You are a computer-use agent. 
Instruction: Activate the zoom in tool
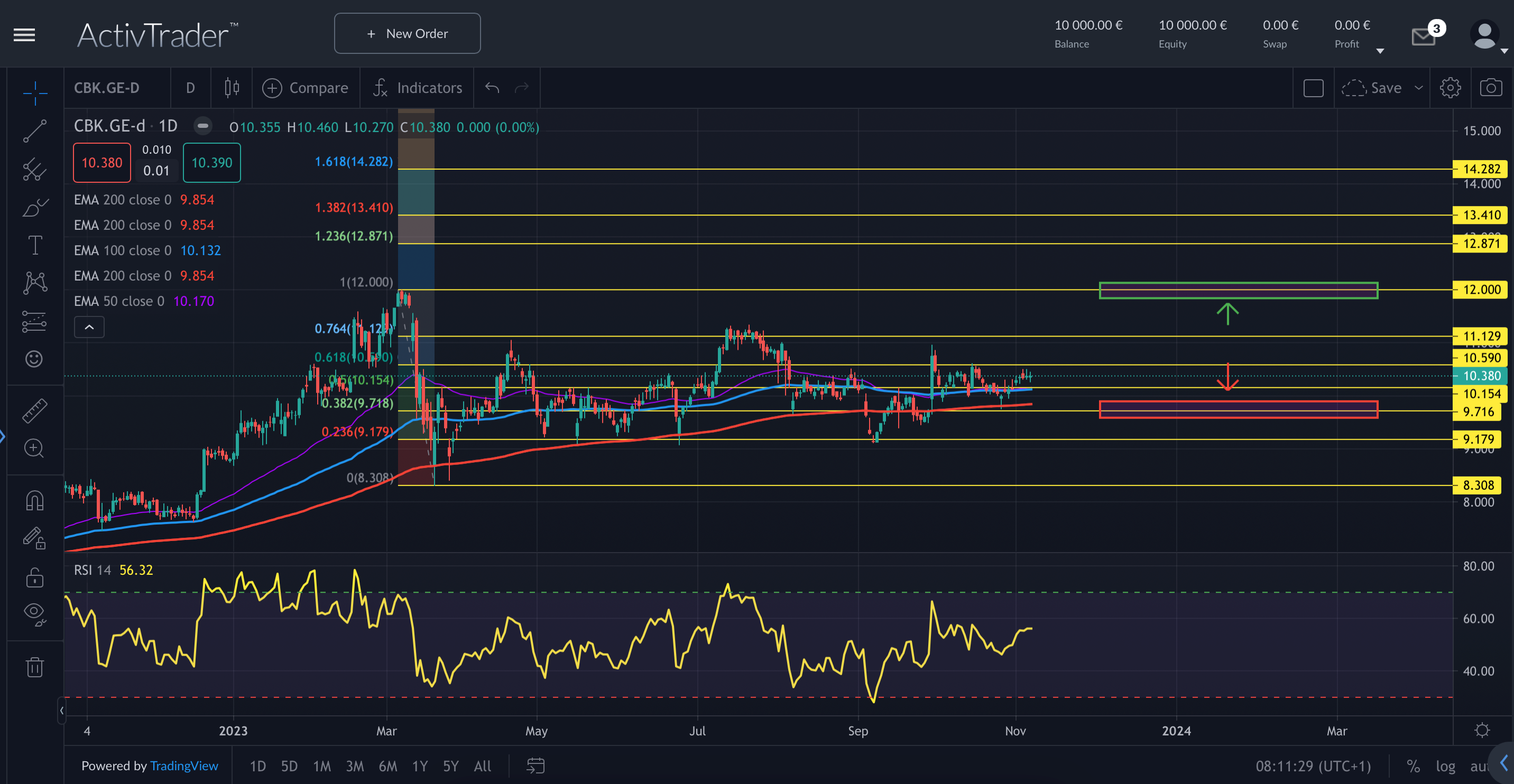pos(35,449)
